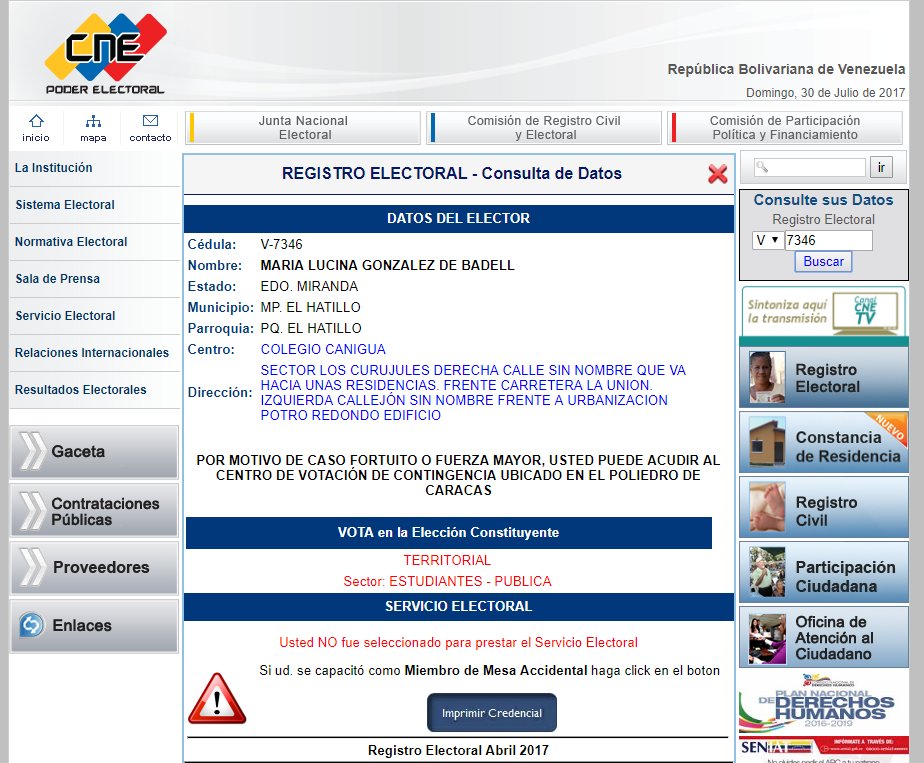
Task: Click the cédula number input field
Action: tap(829, 240)
